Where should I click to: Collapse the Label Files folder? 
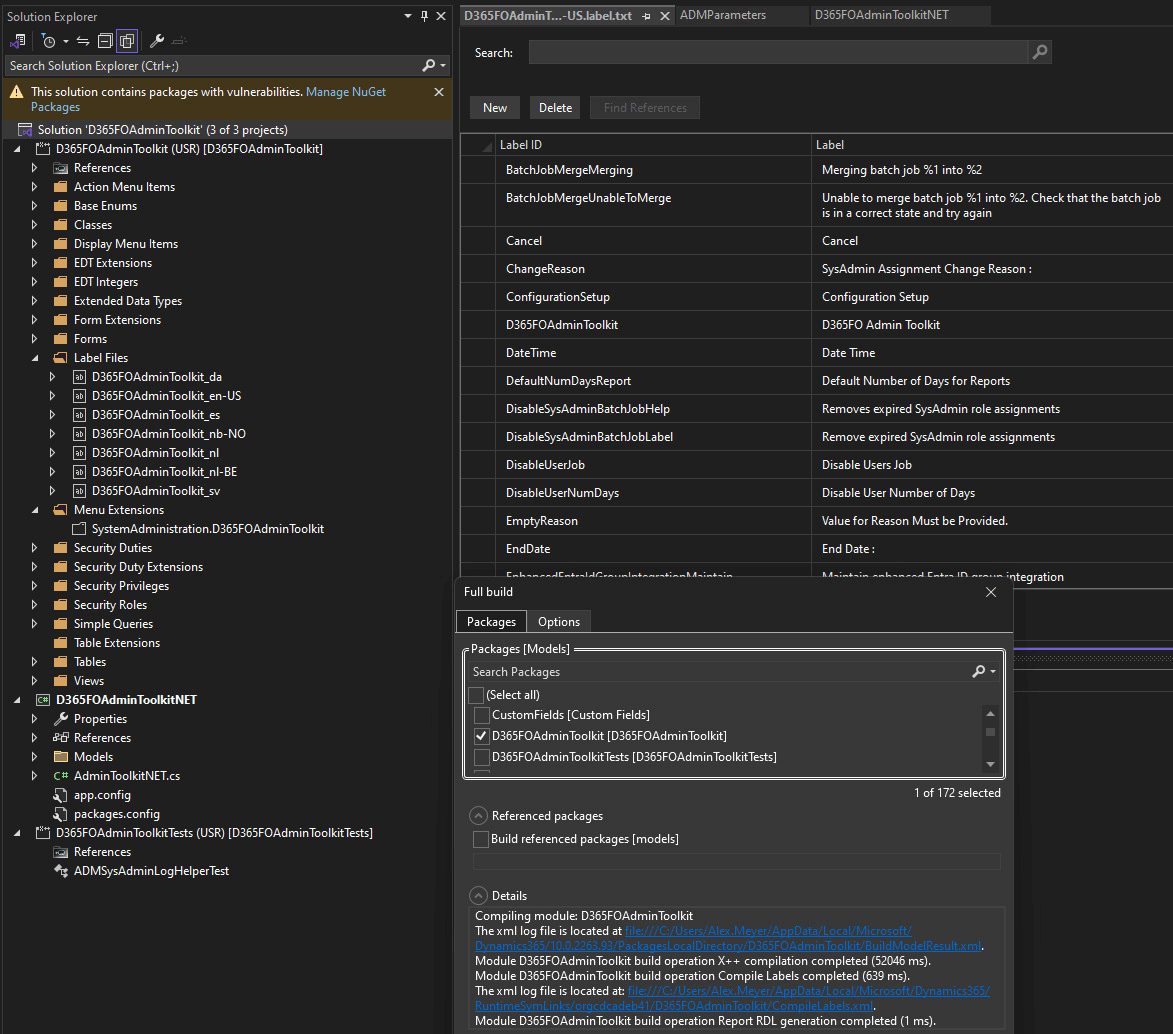(34, 358)
